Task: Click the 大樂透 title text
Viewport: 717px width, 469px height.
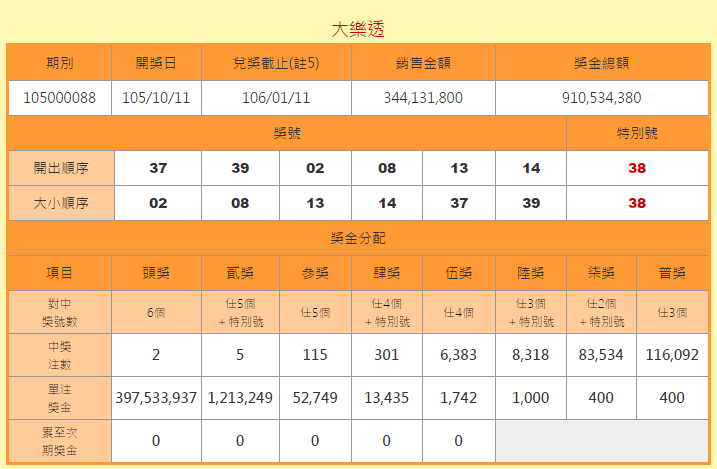Action: [x=358, y=29]
